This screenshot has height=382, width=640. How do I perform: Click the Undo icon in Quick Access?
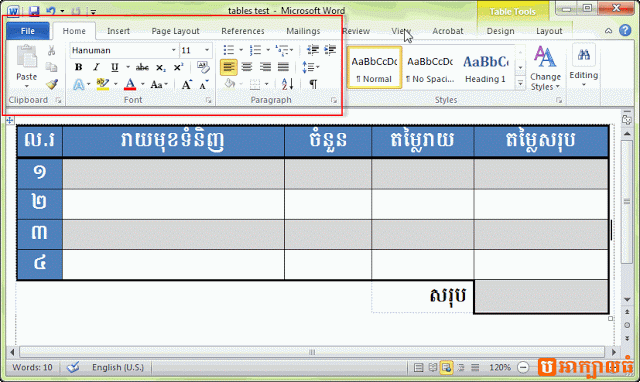tap(51, 11)
